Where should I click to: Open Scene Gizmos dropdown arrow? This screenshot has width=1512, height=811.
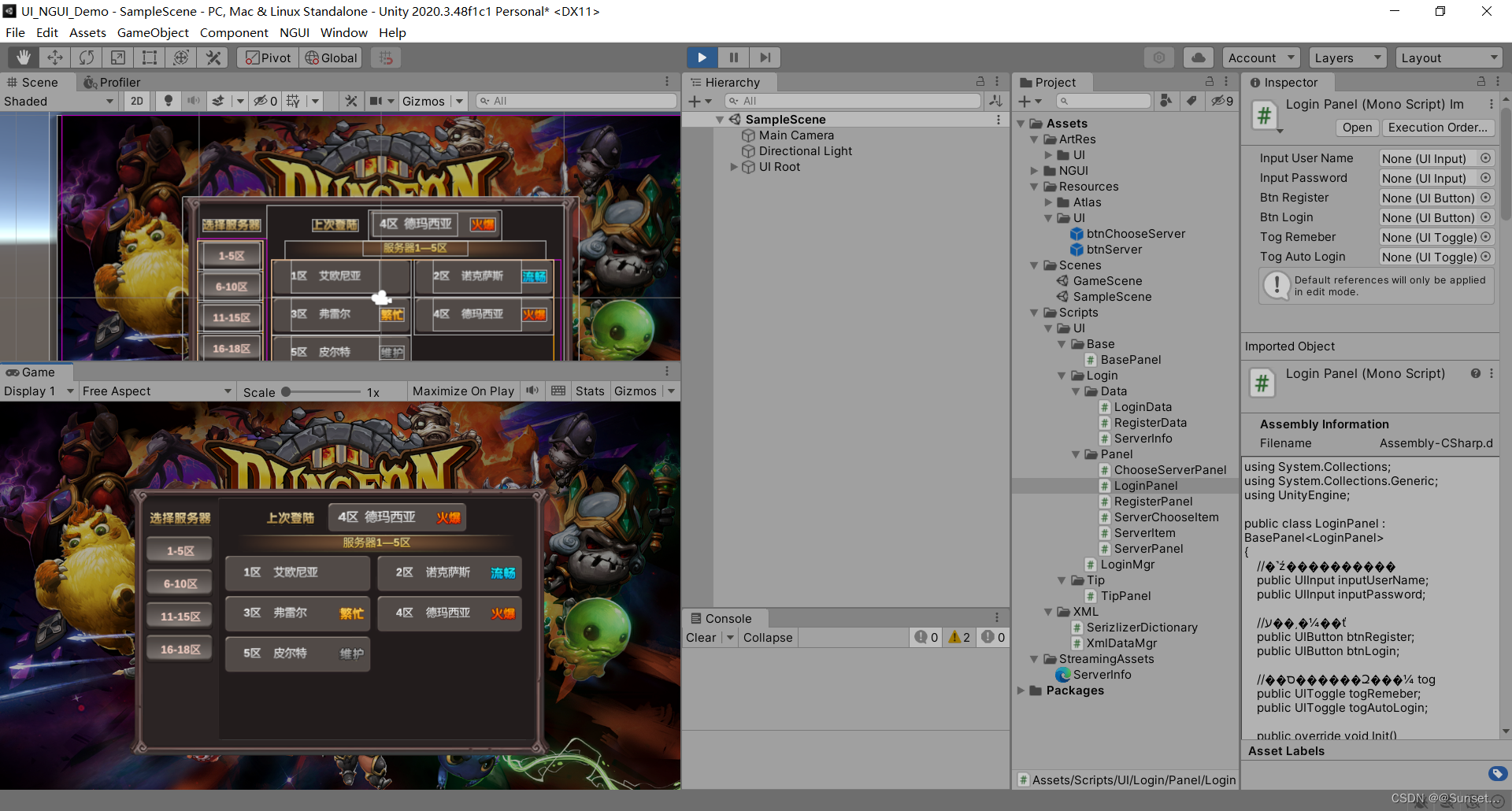(x=459, y=101)
